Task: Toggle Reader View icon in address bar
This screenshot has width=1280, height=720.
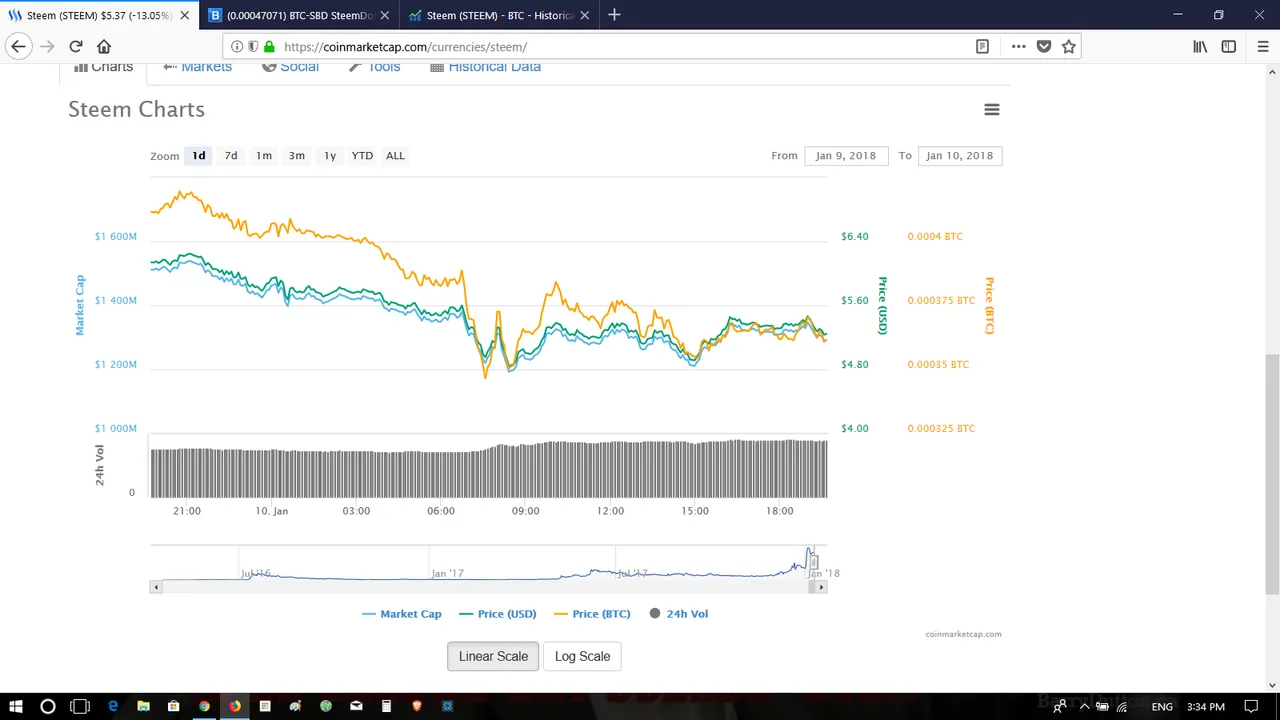Action: coord(983,46)
